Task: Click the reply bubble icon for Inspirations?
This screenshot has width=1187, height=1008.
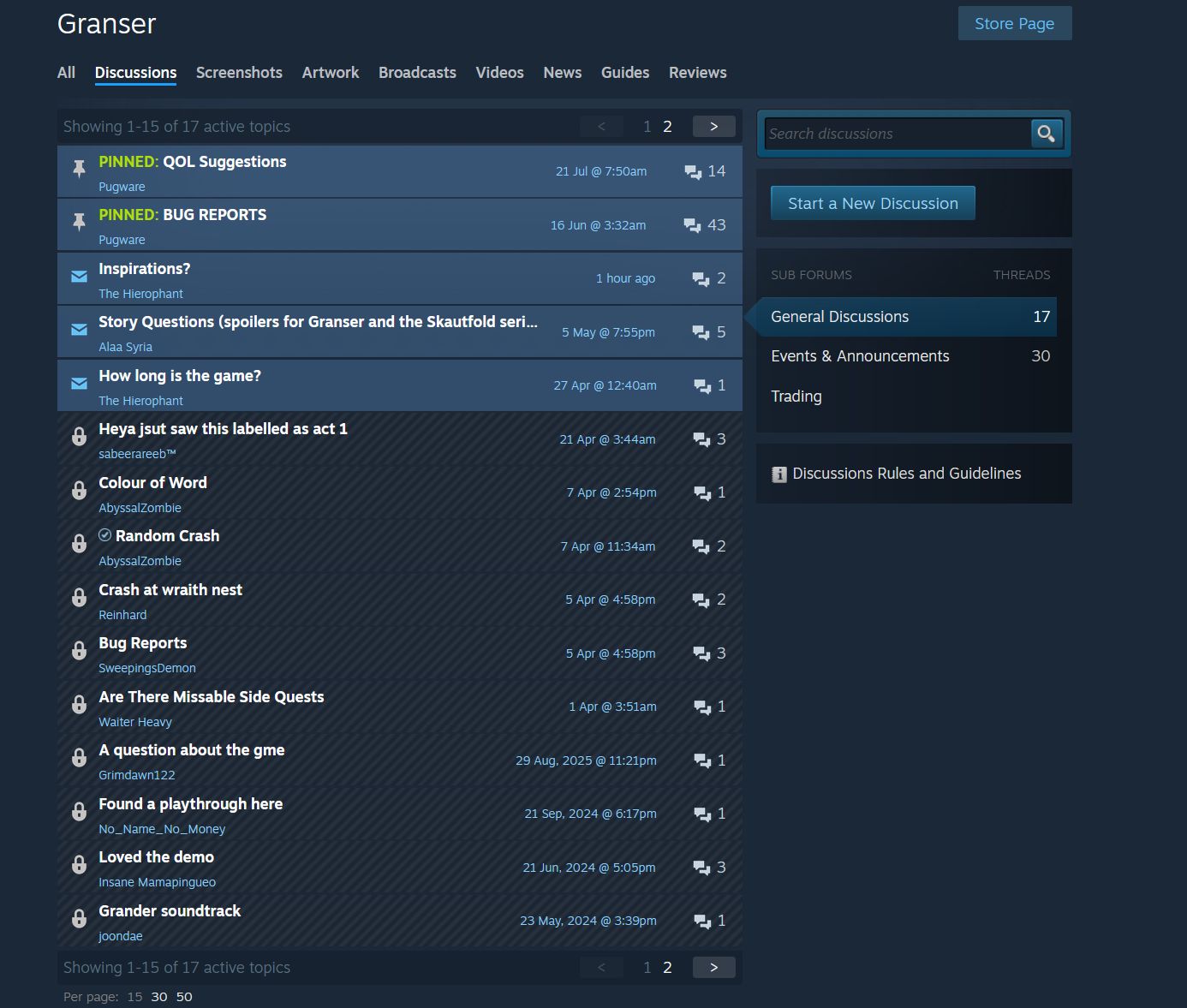Action: tap(701, 279)
